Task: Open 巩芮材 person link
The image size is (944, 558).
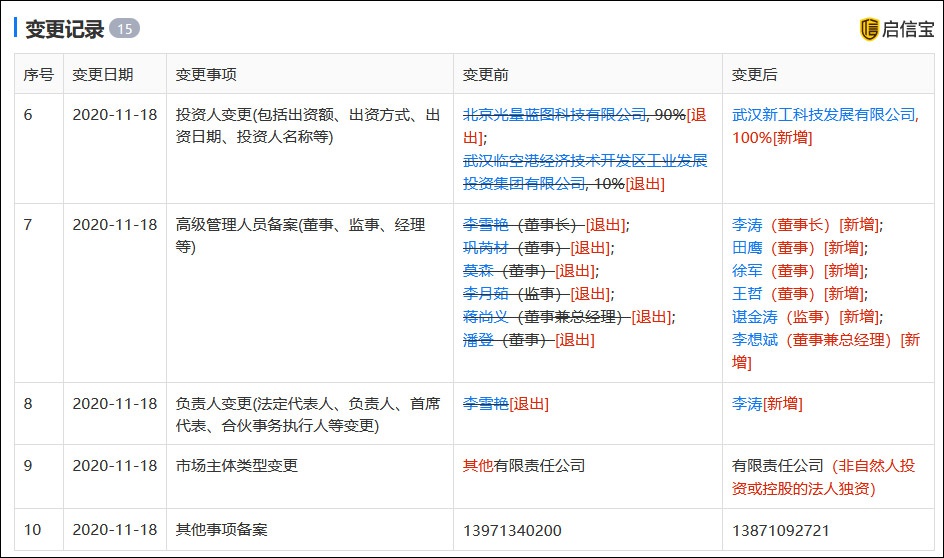Action: [485, 247]
